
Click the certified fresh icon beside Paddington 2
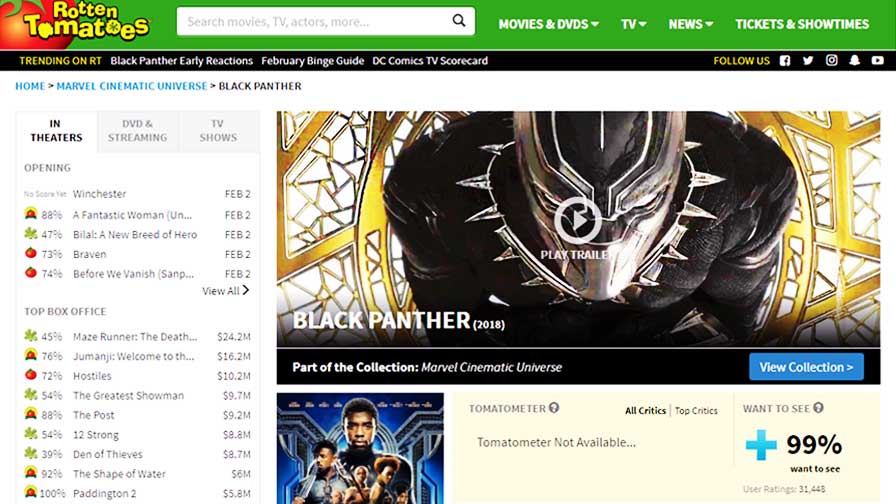coord(31,492)
